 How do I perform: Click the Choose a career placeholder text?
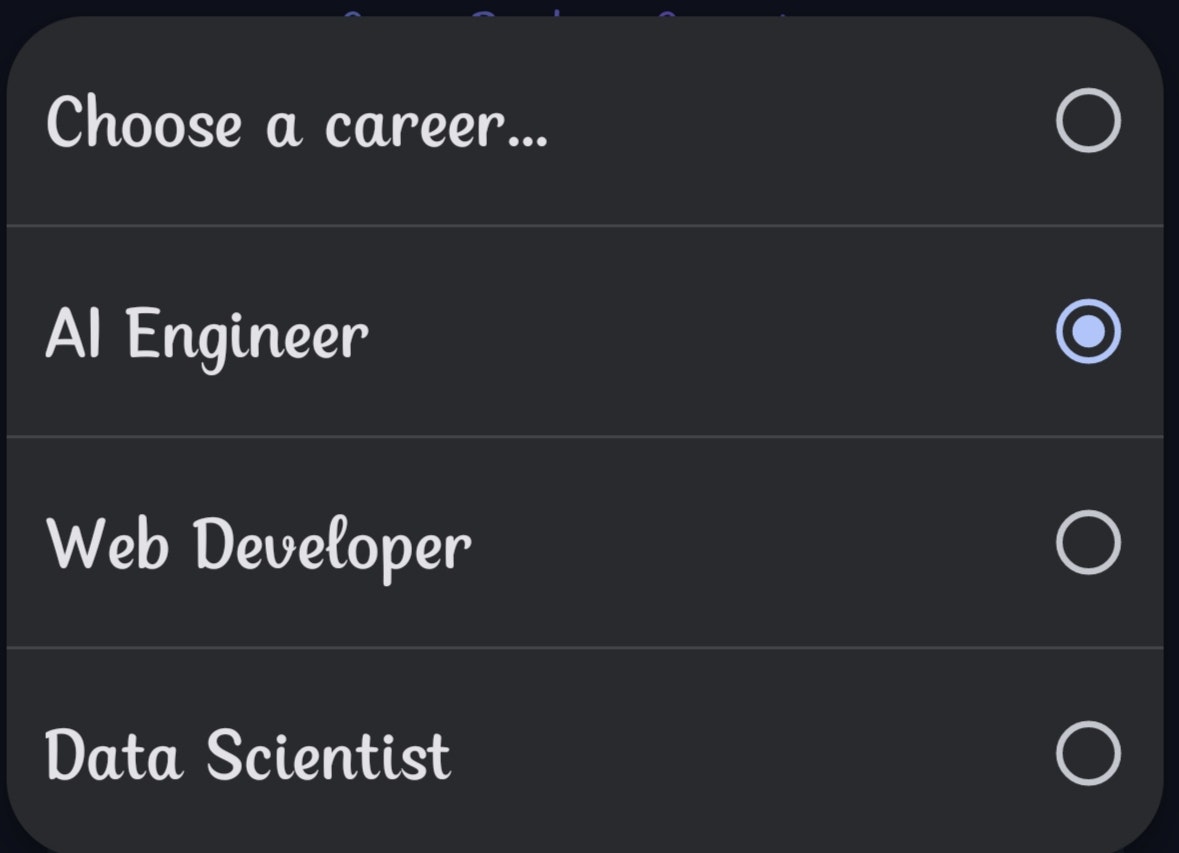(x=297, y=123)
